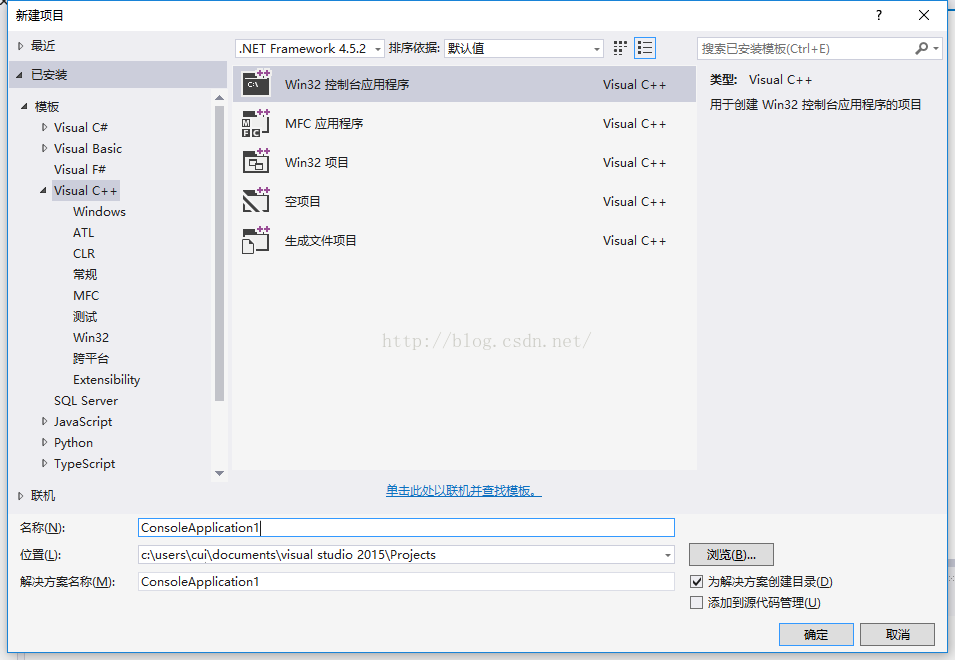Expand the Python node arrow

pos(44,442)
